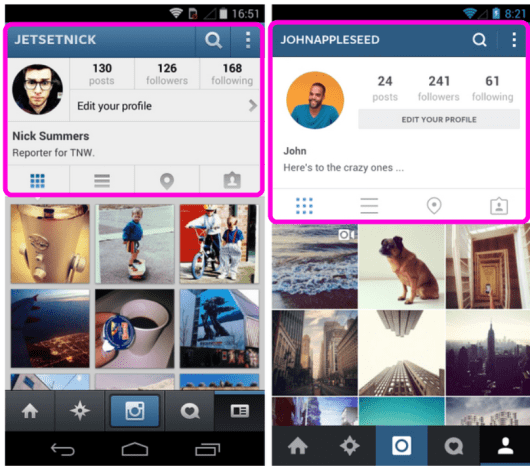Go to Home in right bottom bar
530x466 pixels.
click(x=297, y=446)
